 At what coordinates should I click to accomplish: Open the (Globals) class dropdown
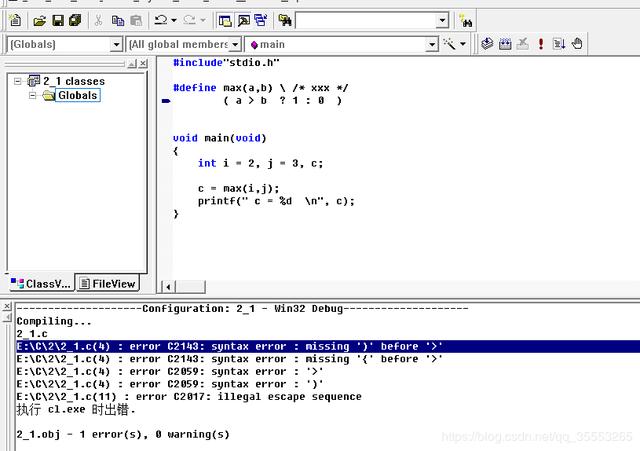(x=116, y=44)
